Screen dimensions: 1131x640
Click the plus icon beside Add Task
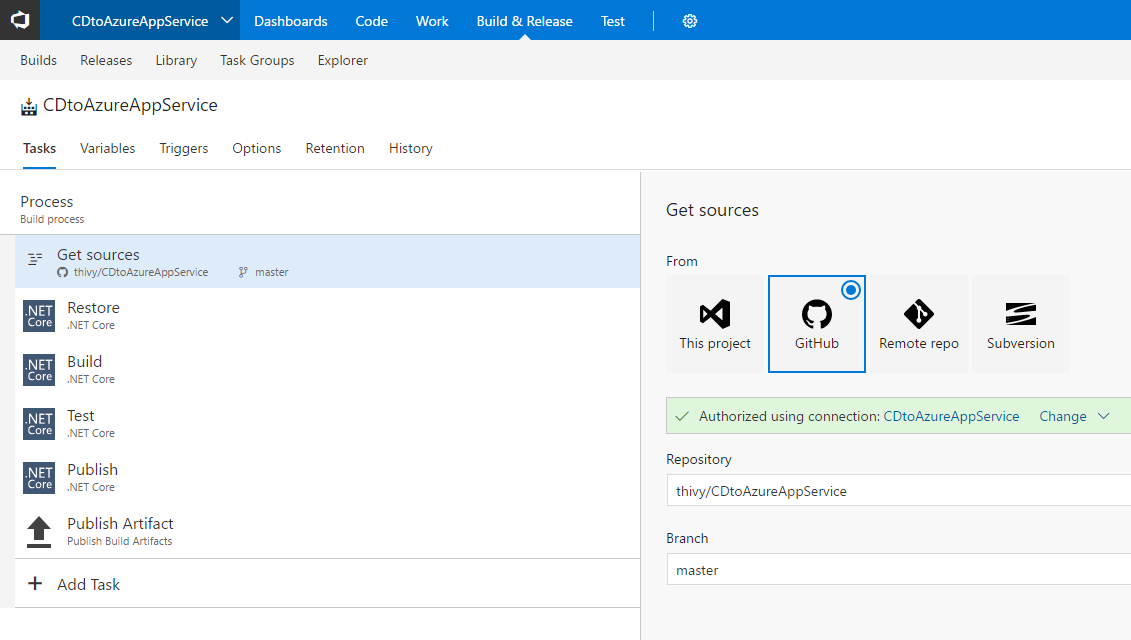coord(35,584)
